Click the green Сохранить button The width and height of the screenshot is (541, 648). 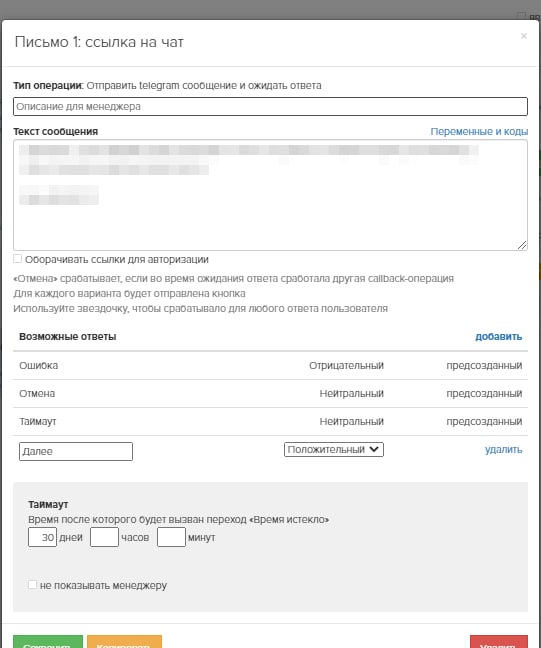click(48, 642)
